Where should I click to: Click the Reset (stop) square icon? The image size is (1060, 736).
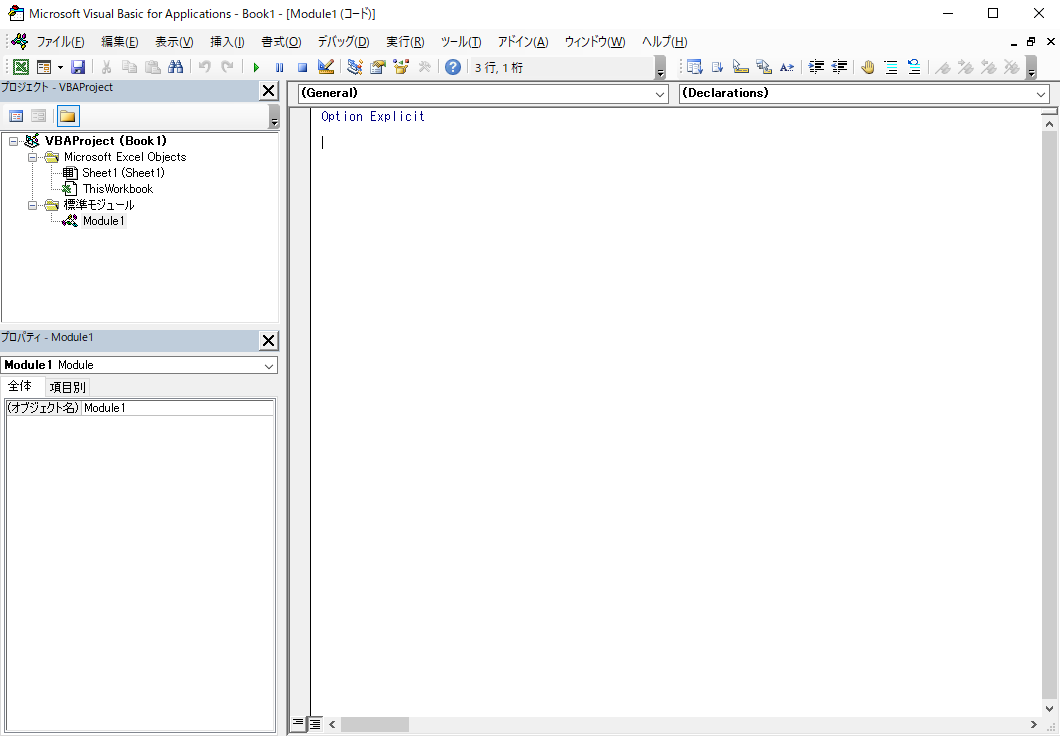(x=302, y=67)
